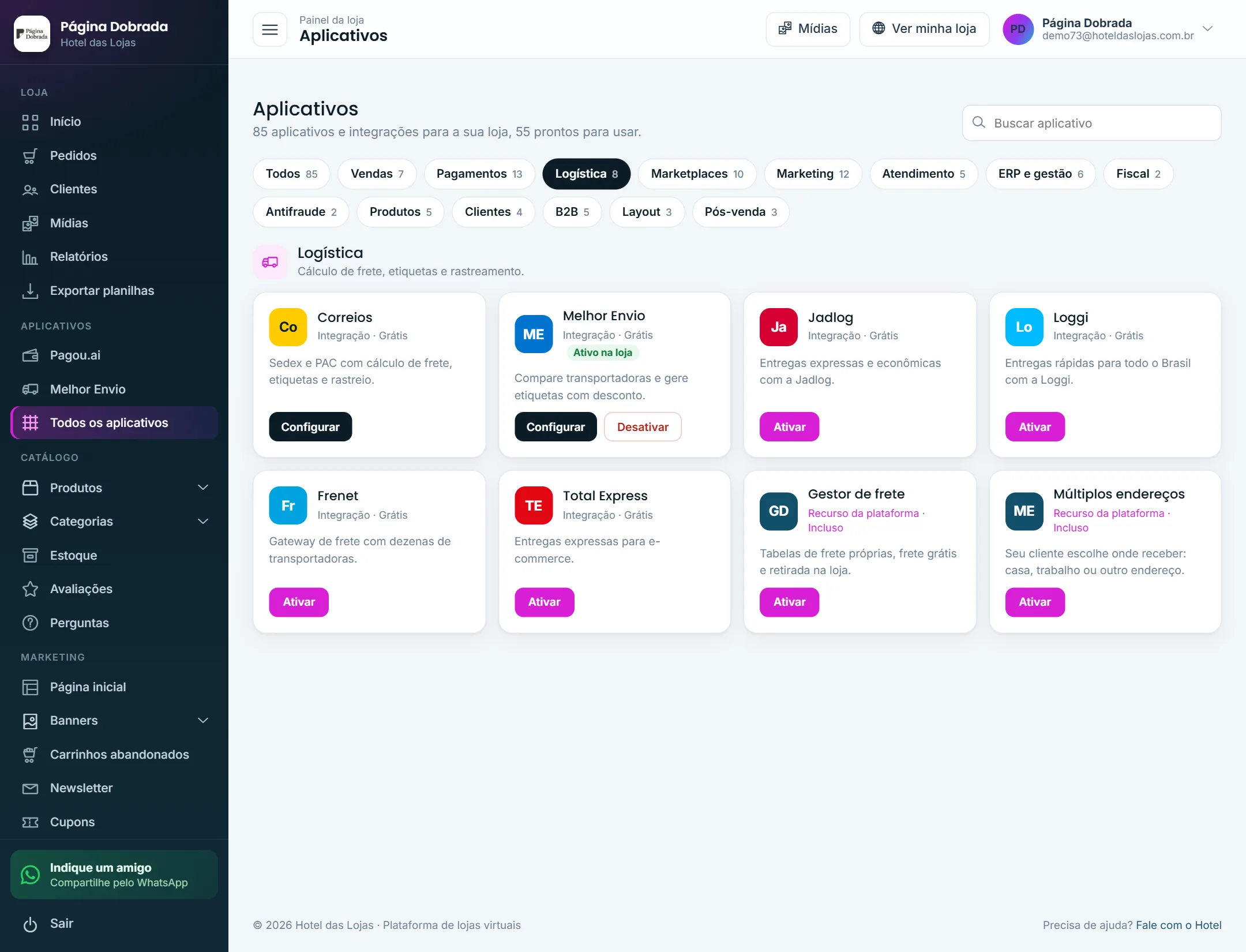
Task: Select the Marketplaces filter tab
Action: coord(697,174)
